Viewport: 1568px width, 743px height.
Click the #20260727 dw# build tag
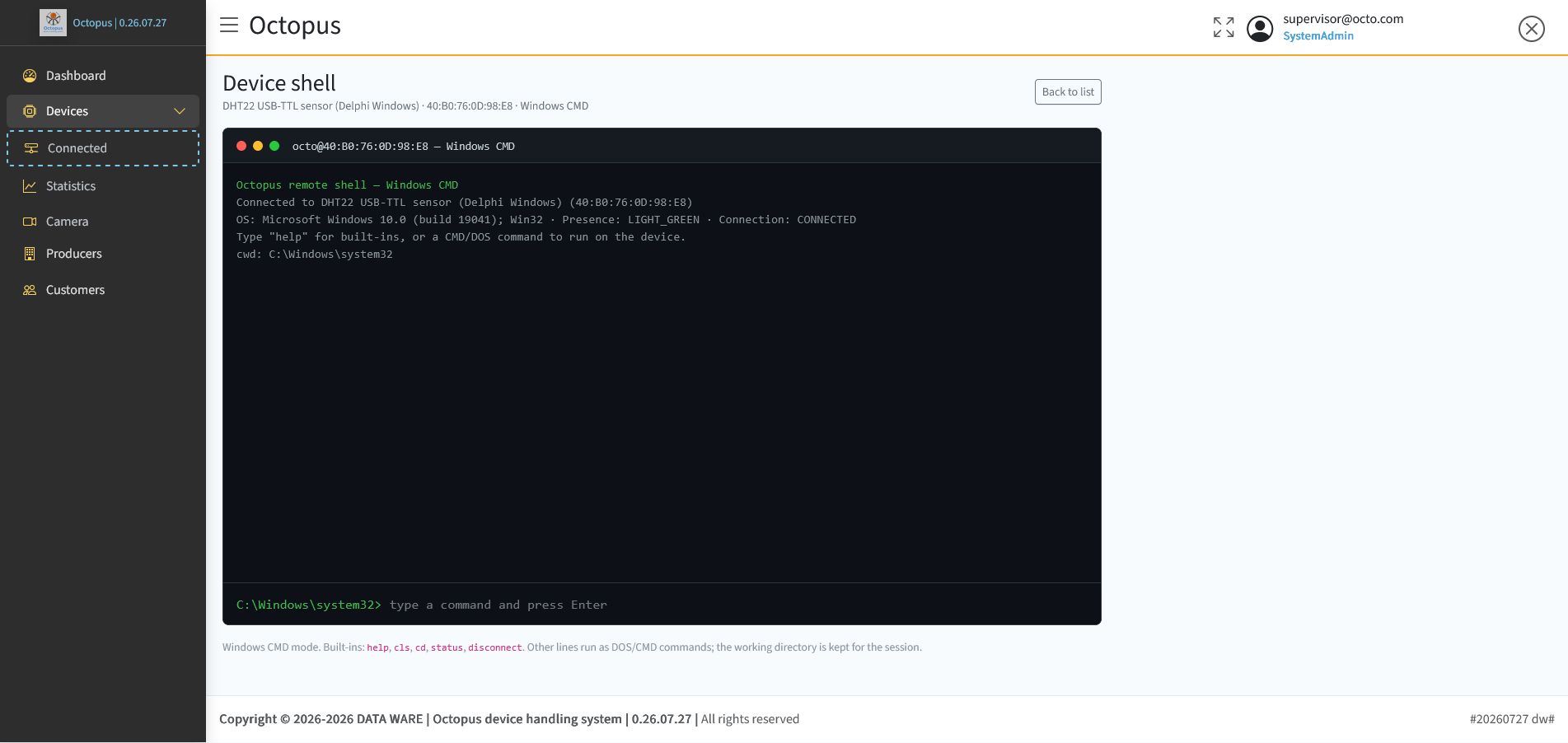pos(1512,719)
